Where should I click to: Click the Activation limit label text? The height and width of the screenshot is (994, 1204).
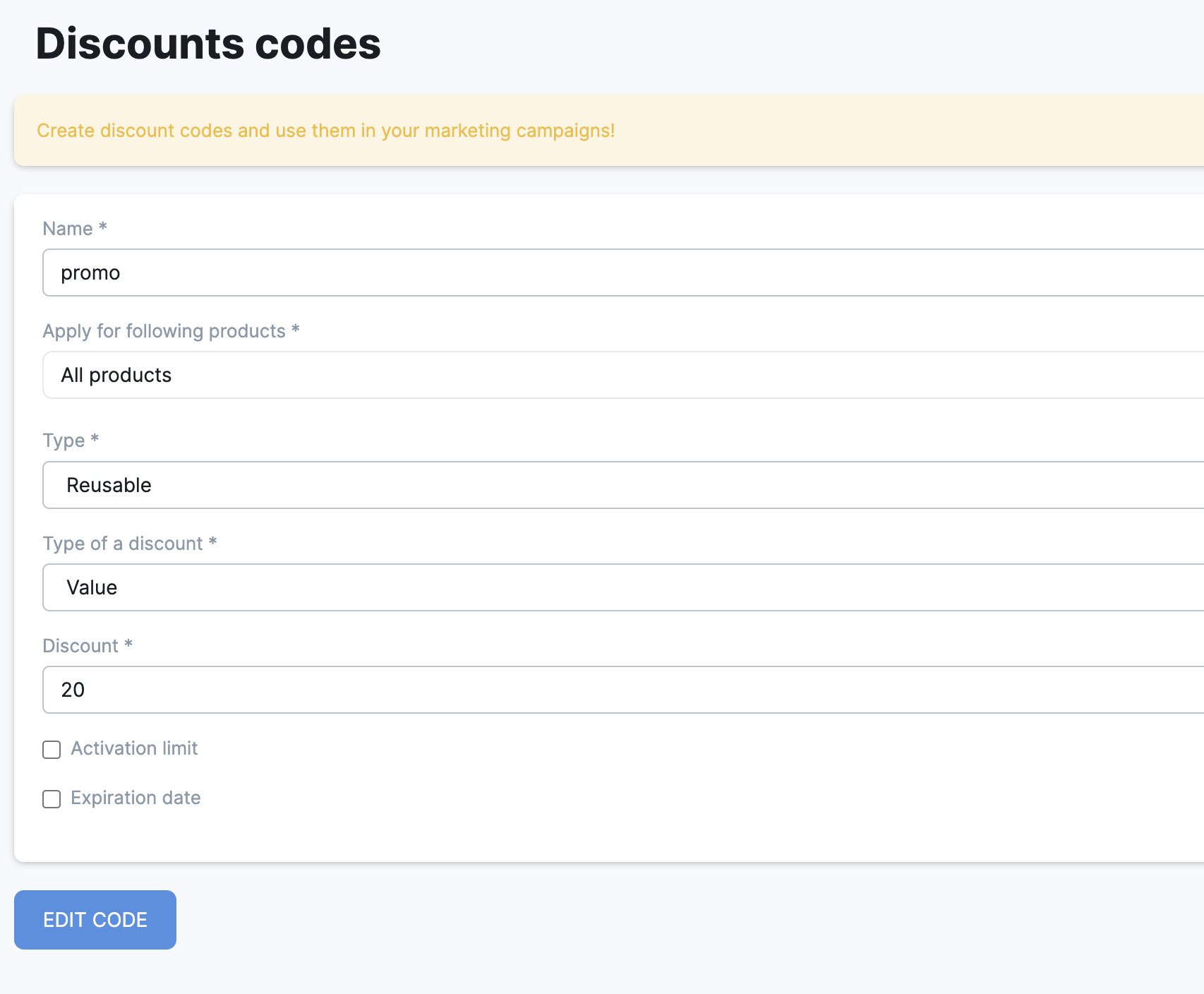pos(134,748)
